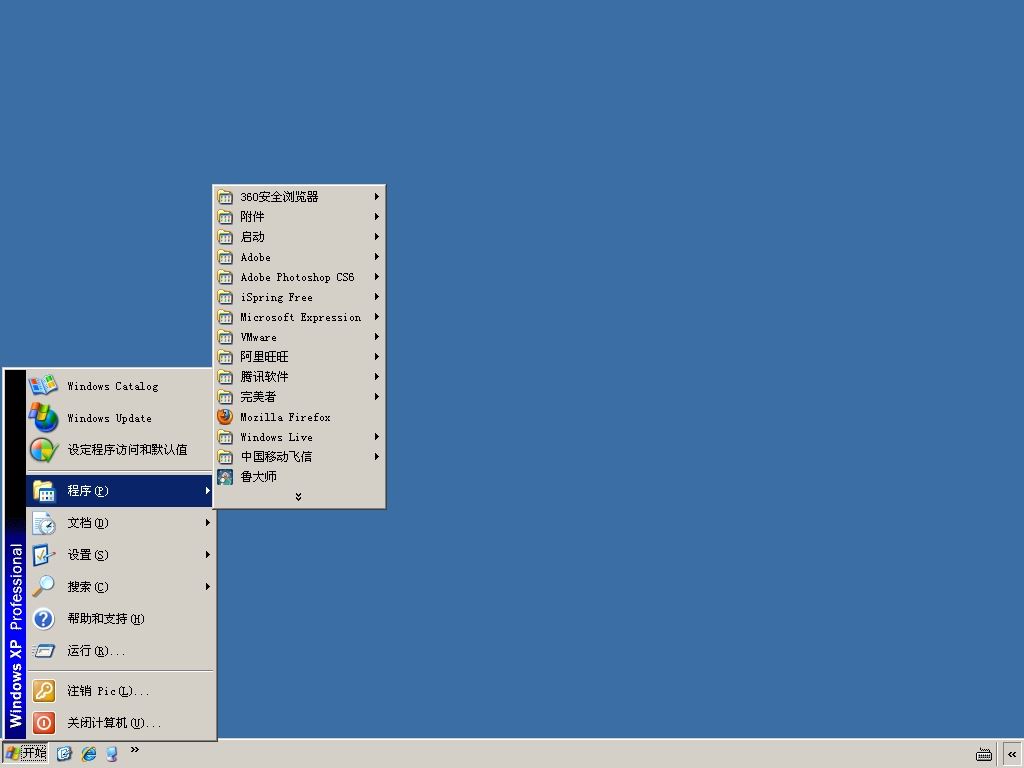1024x768 pixels.
Task: Click the VMware folder icon
Action: click(x=225, y=337)
